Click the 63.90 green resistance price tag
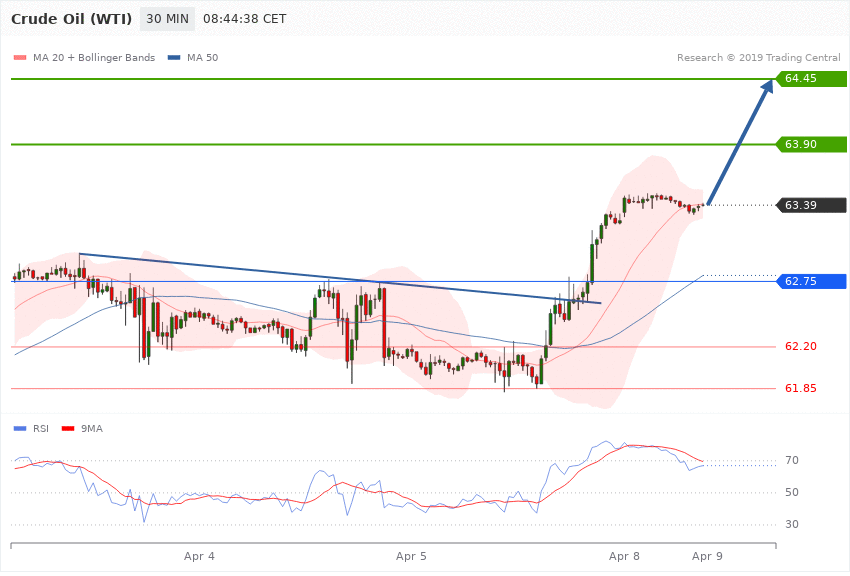The width and height of the screenshot is (850, 576). [x=812, y=145]
